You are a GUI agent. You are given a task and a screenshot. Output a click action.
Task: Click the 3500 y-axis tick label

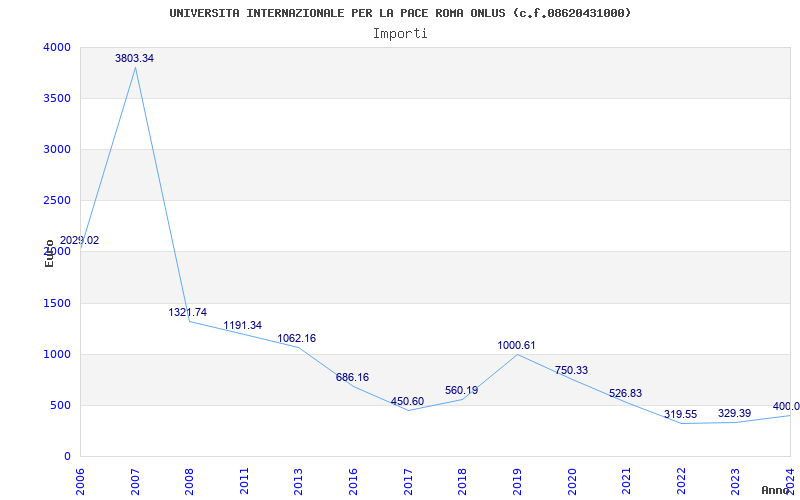coord(57,98)
